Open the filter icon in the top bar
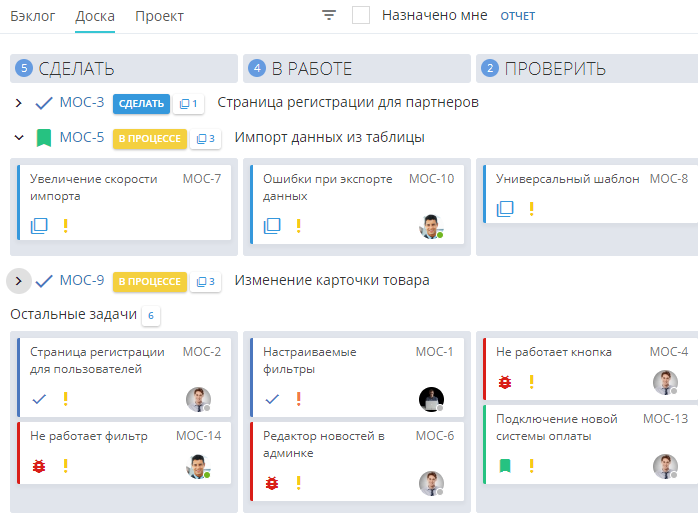The height and width of the screenshot is (513, 698). tap(329, 16)
